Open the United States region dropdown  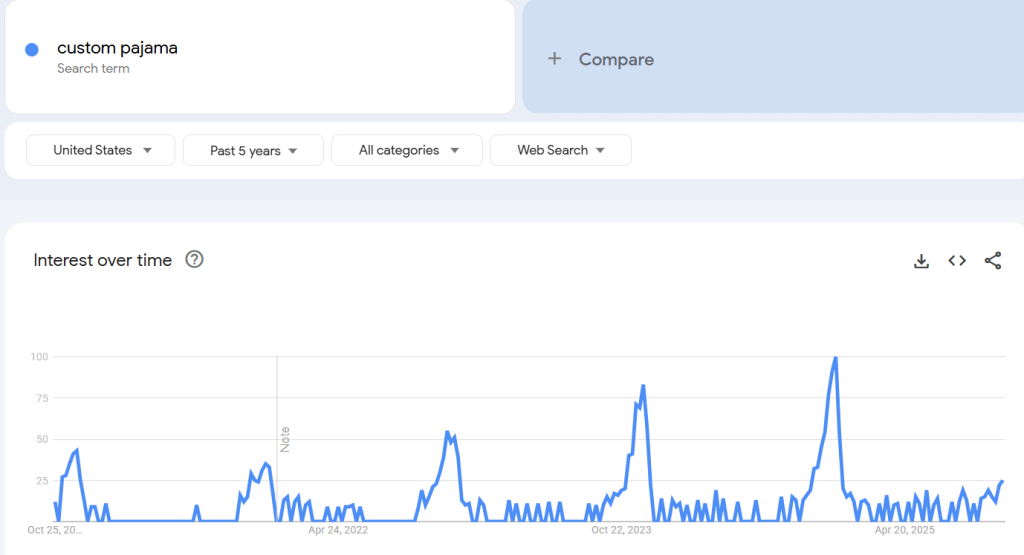[101, 150]
